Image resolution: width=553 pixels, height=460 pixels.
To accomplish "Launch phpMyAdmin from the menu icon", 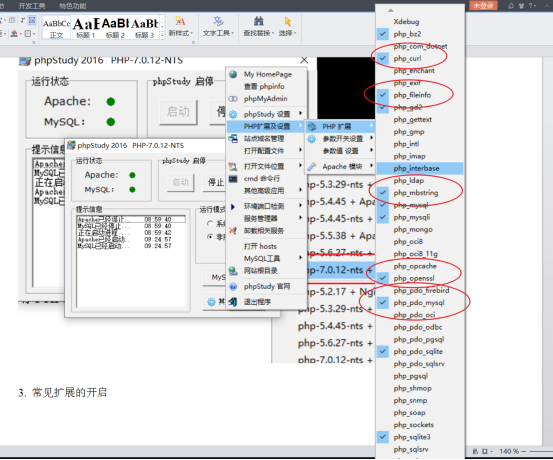I will pos(233,99).
